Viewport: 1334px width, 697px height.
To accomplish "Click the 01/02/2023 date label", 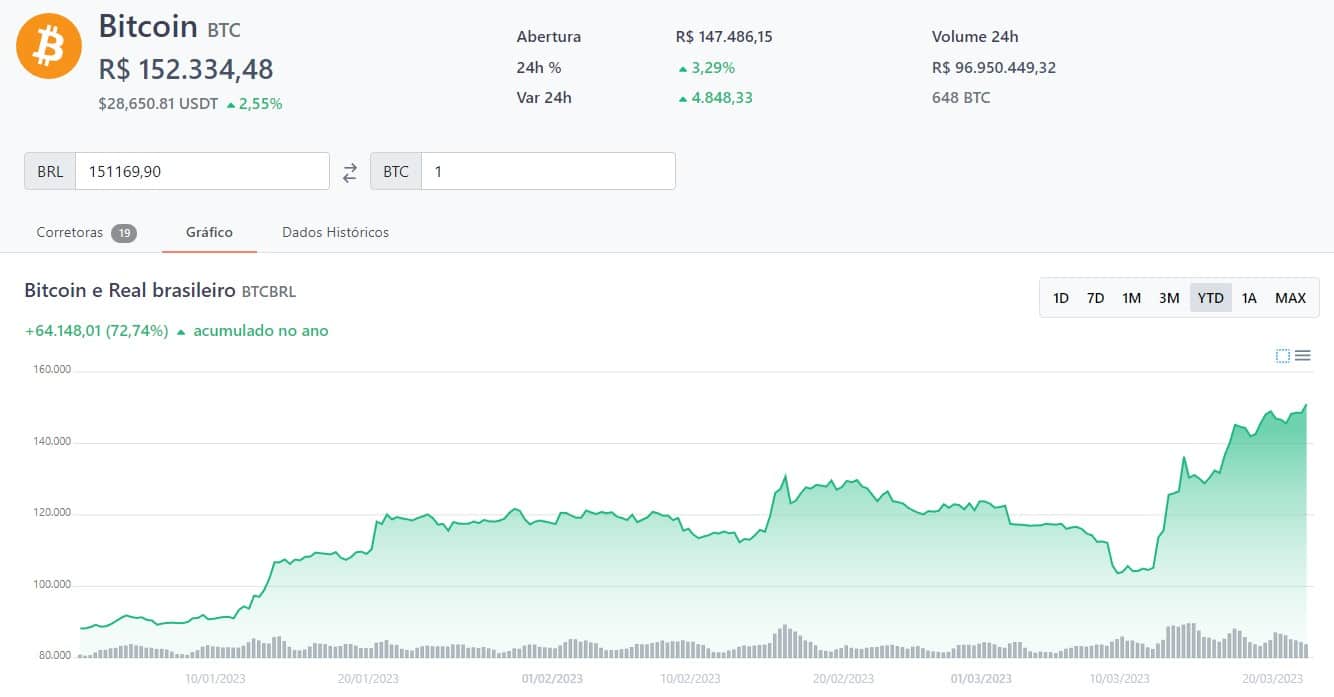I will pyautogui.click(x=552, y=678).
